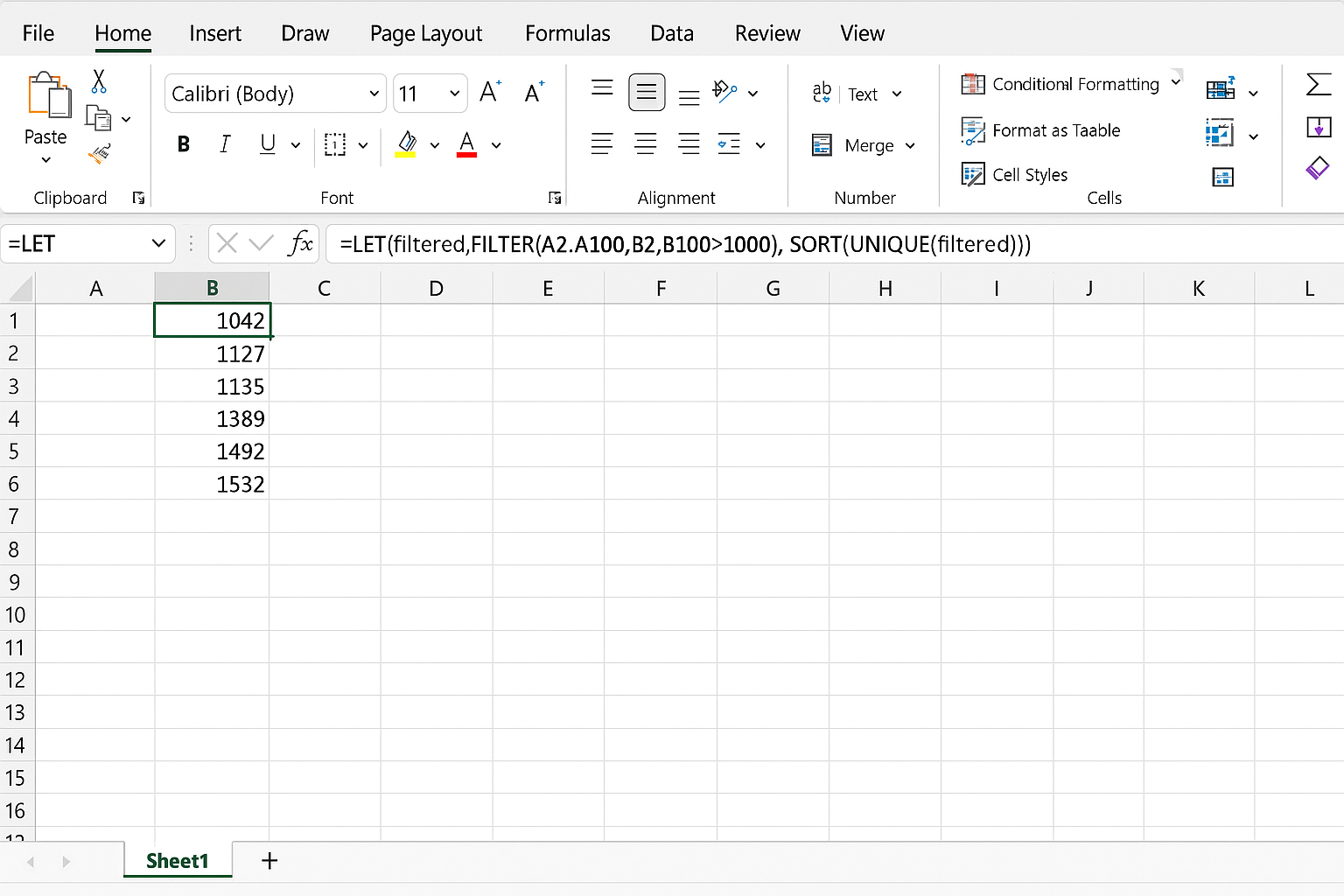
Task: Add a new sheet with plus button
Action: tap(269, 861)
